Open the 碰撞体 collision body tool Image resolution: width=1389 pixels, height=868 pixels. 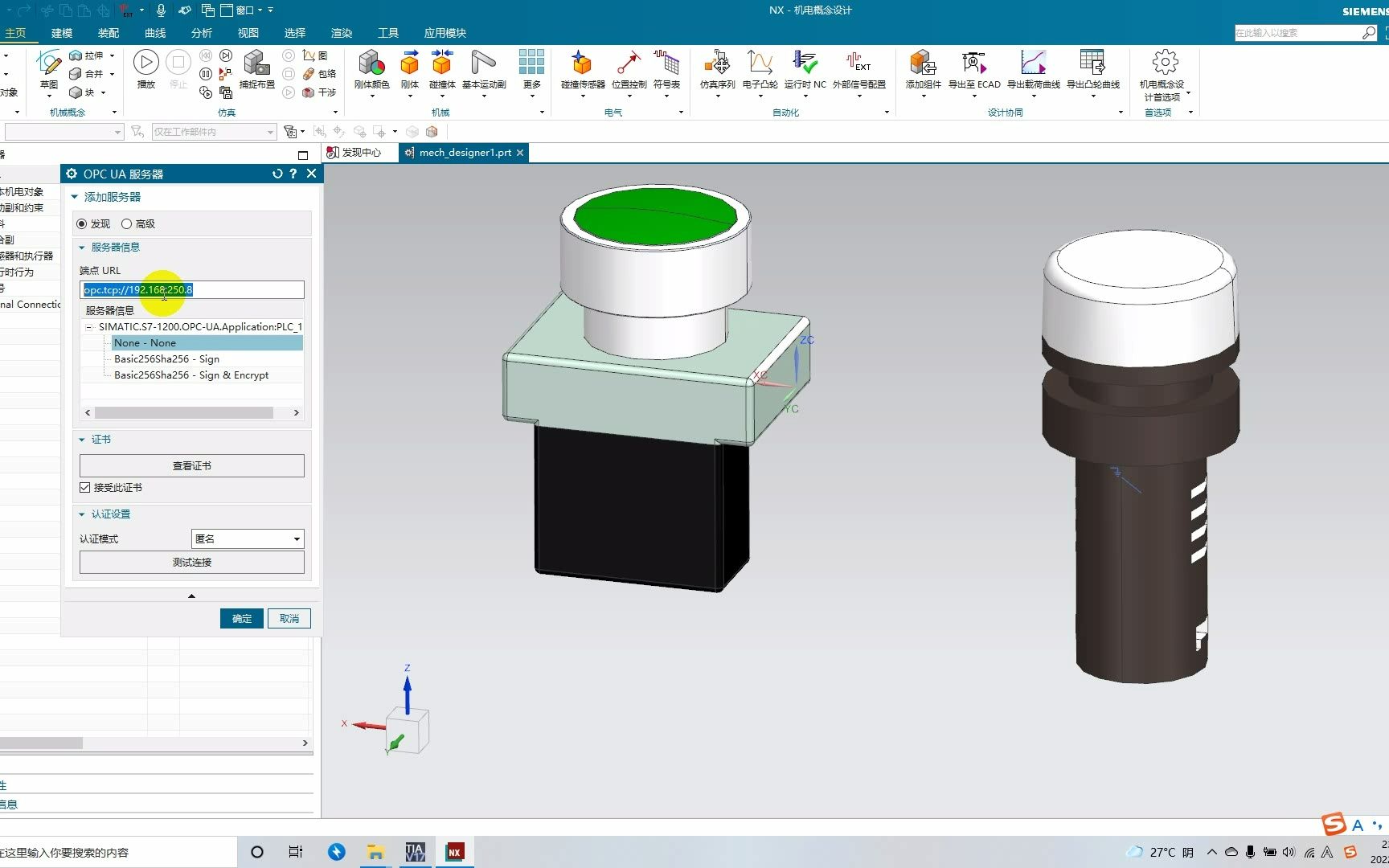[x=442, y=63]
